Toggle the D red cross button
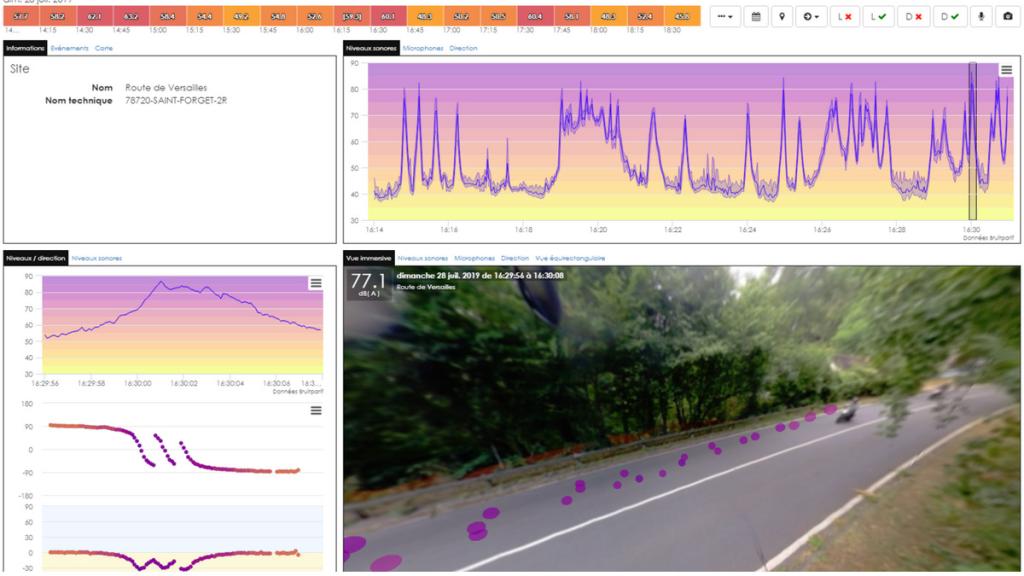 (913, 17)
